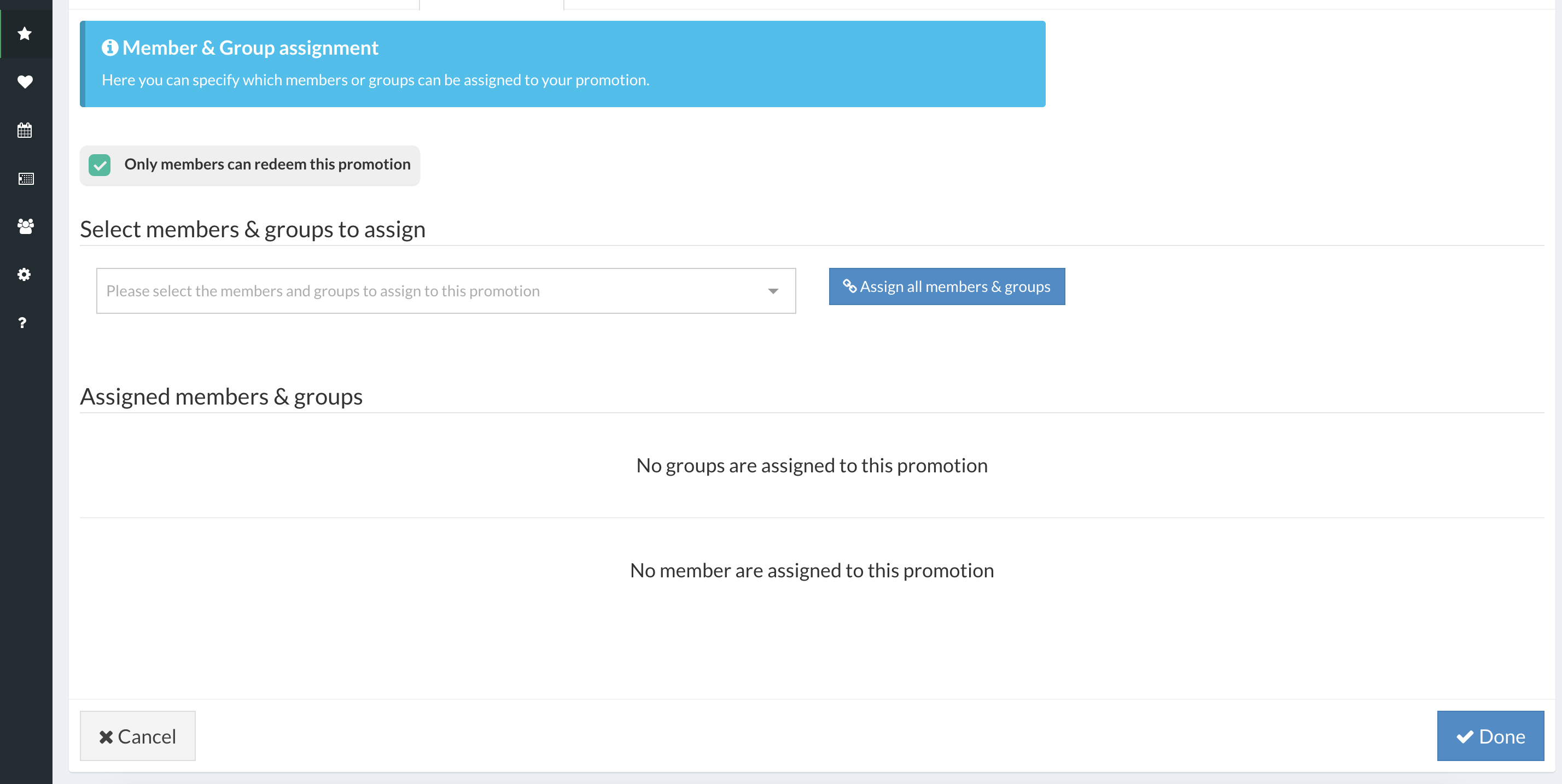
Task: Click the question mark help icon
Action: tap(22, 323)
